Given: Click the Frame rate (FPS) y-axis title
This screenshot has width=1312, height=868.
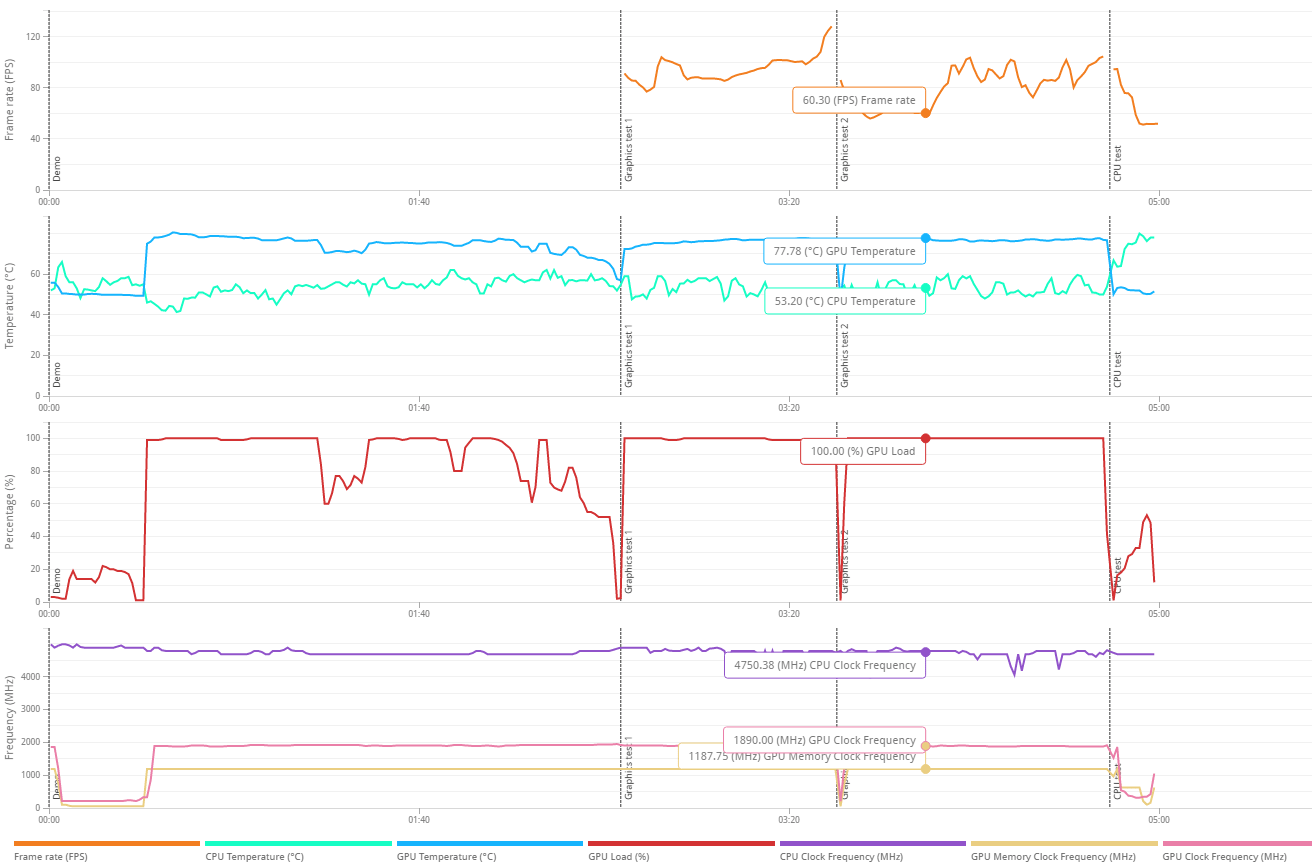Looking at the screenshot, I should pos(10,100).
